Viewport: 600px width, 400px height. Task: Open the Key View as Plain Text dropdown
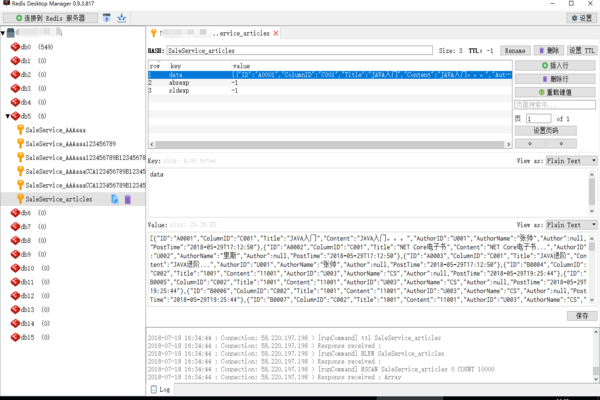(571, 161)
